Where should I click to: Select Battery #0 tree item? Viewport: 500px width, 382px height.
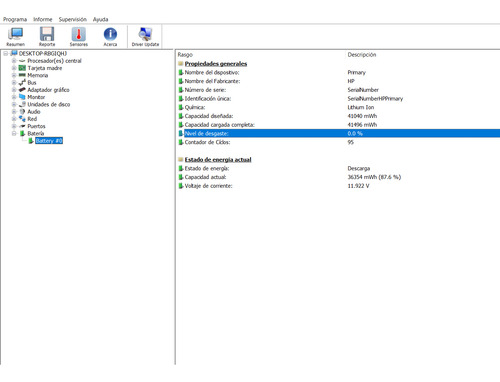[49, 141]
